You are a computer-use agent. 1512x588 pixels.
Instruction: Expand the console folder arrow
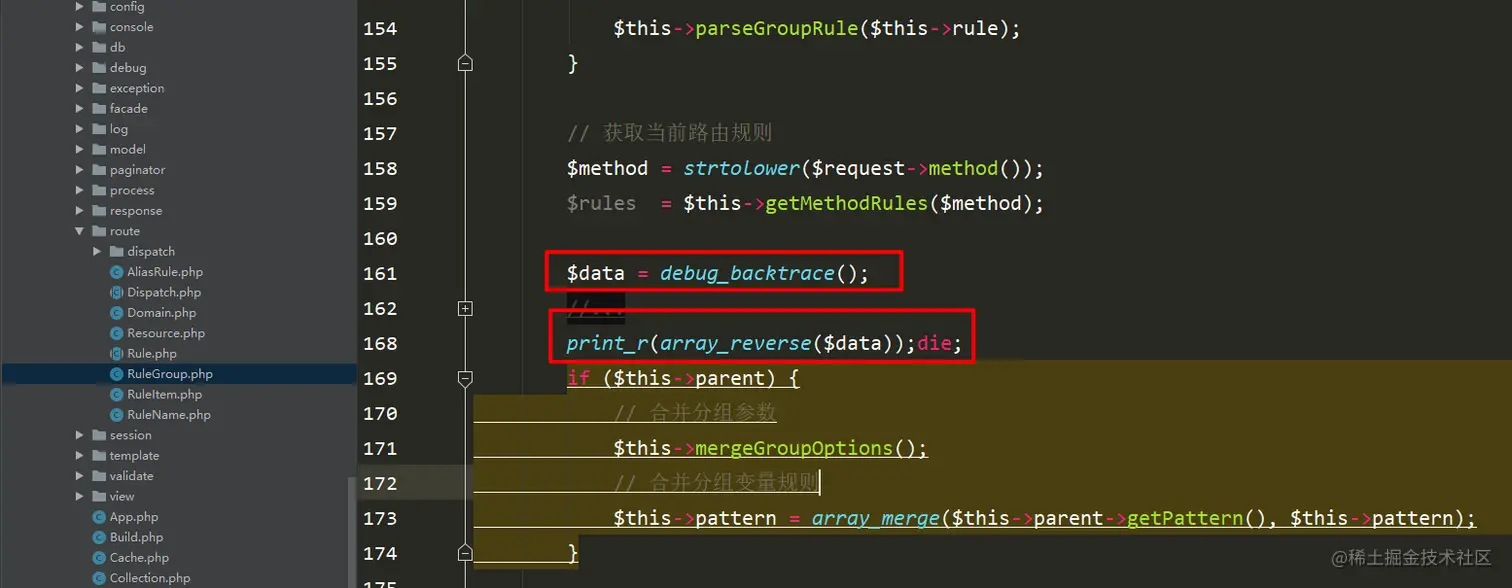pos(80,27)
